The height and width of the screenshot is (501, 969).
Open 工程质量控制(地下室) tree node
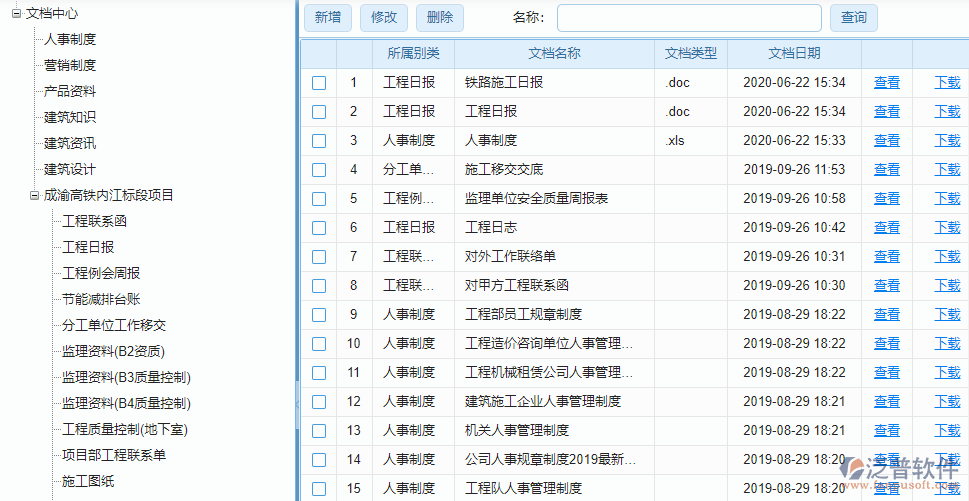pyautogui.click(x=125, y=429)
